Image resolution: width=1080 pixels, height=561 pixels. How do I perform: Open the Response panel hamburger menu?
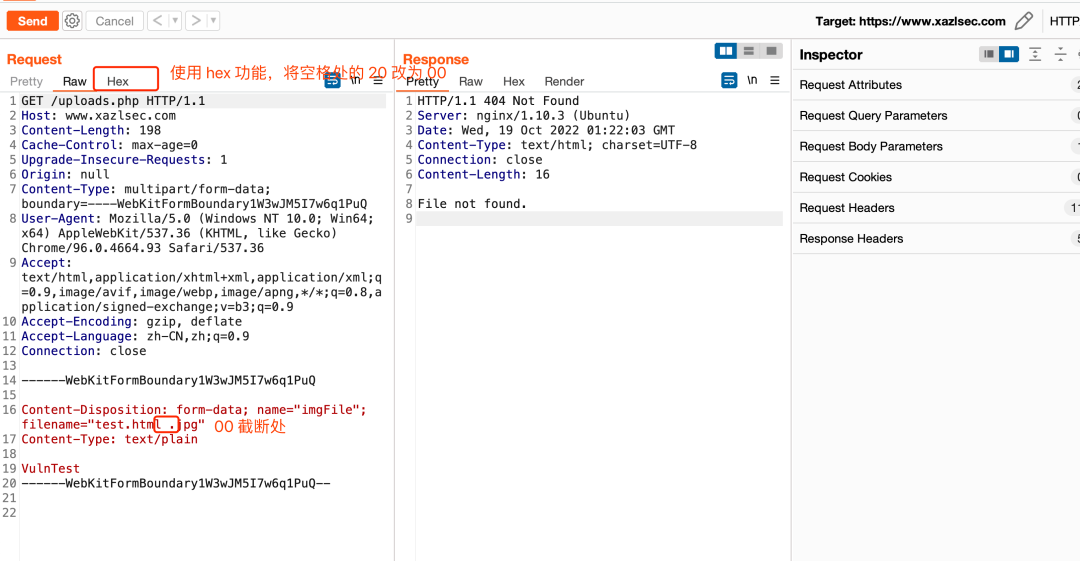point(775,80)
